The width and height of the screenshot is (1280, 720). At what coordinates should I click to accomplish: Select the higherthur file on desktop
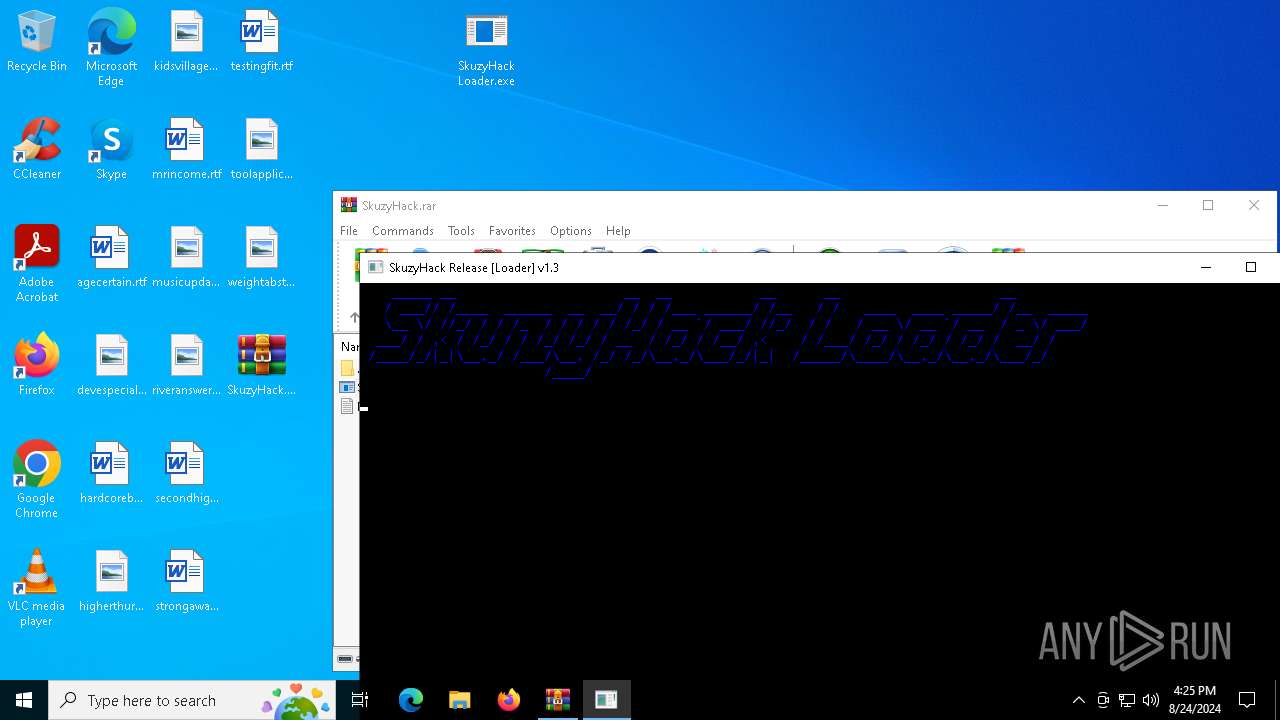coord(111,582)
